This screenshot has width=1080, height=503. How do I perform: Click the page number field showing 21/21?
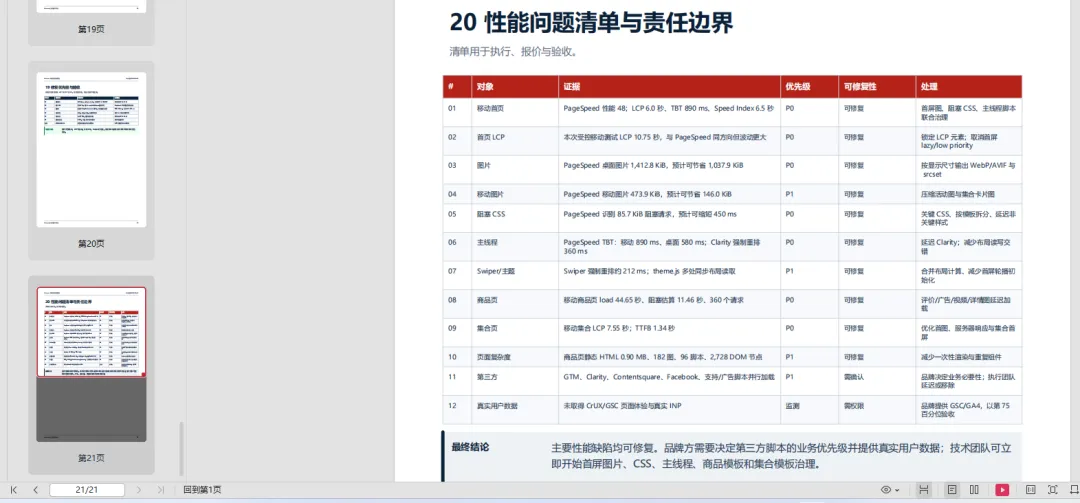tap(87, 490)
